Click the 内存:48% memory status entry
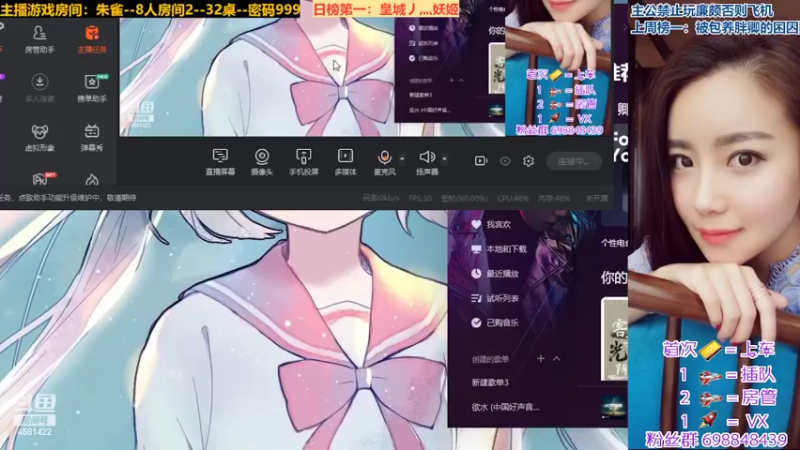 click(x=554, y=198)
